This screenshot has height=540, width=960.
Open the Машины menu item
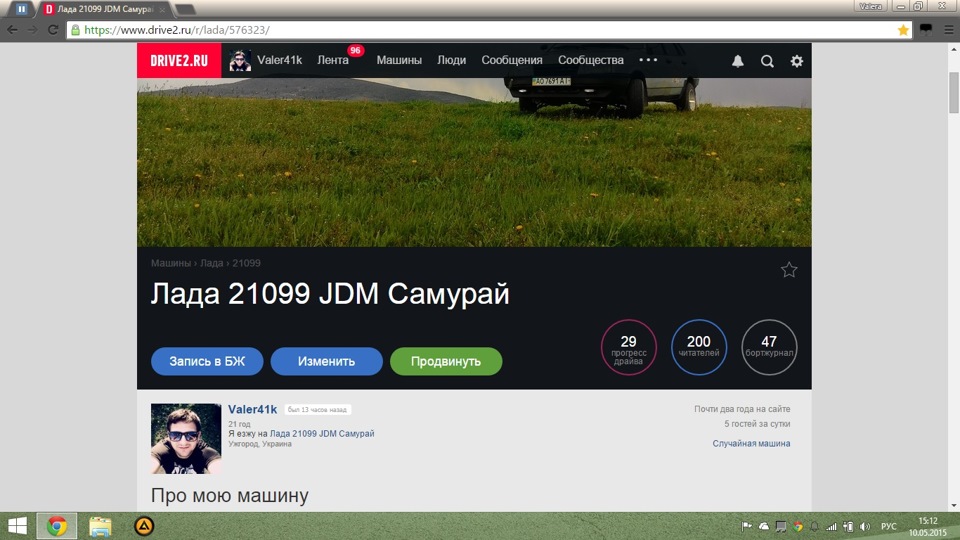pos(399,60)
